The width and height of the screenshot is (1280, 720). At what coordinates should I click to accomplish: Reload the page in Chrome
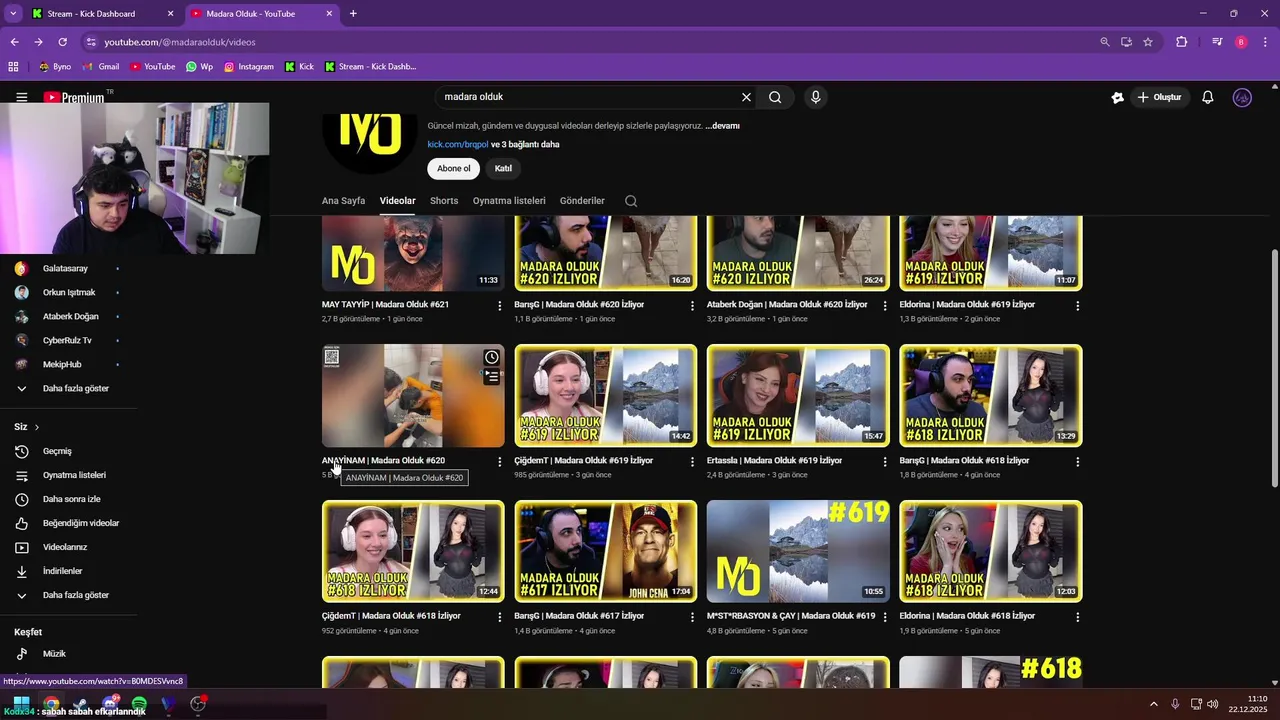pos(62,42)
